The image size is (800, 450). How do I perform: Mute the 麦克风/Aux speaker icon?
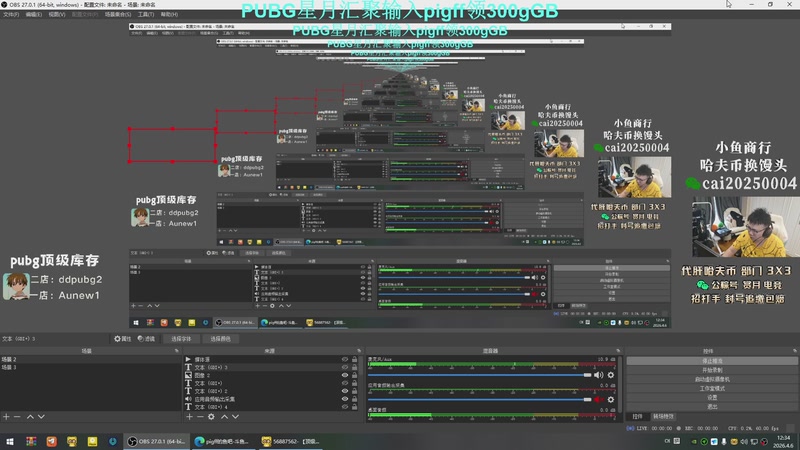coord(598,375)
